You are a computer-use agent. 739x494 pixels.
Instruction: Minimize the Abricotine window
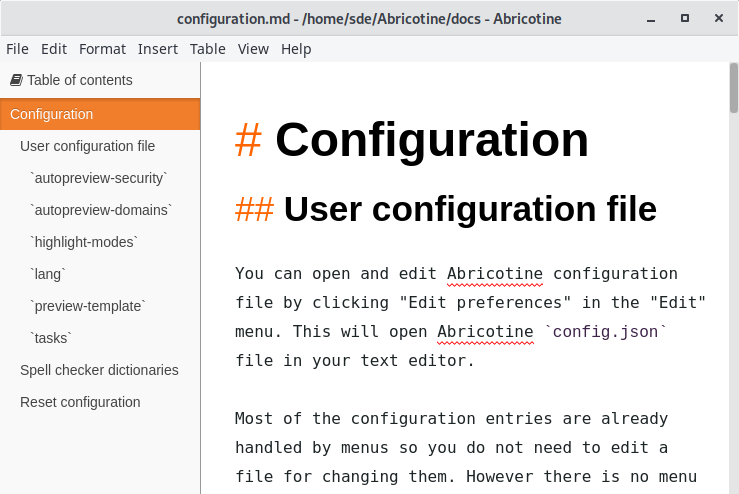coord(651,19)
